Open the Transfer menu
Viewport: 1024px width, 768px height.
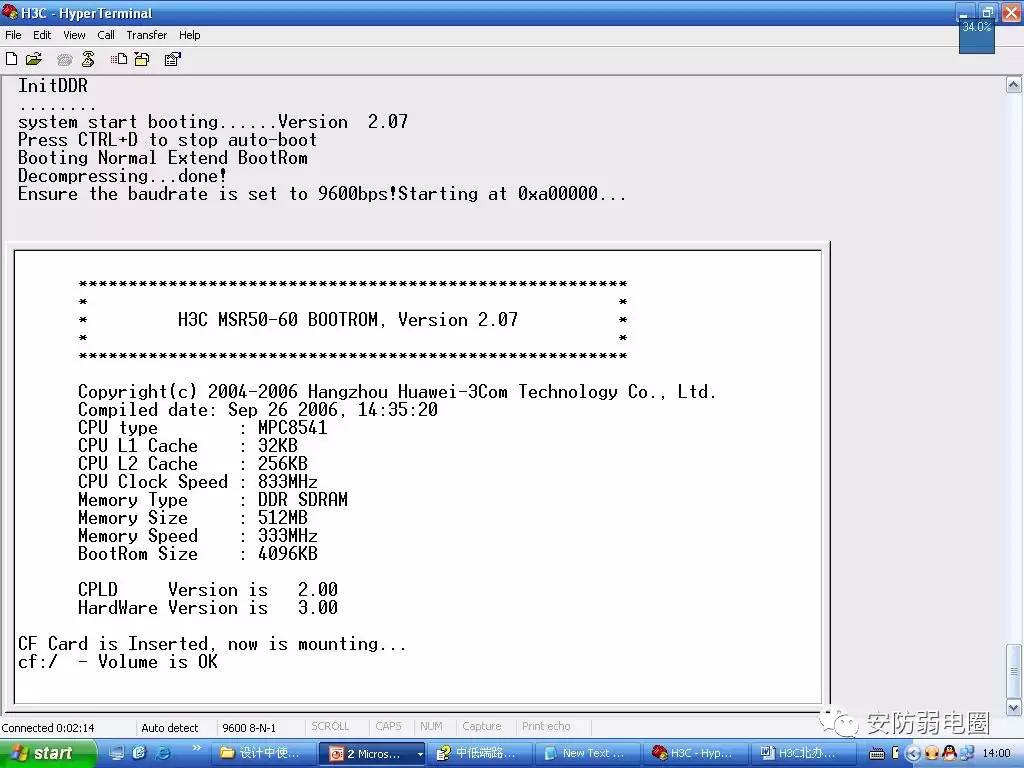tap(146, 35)
